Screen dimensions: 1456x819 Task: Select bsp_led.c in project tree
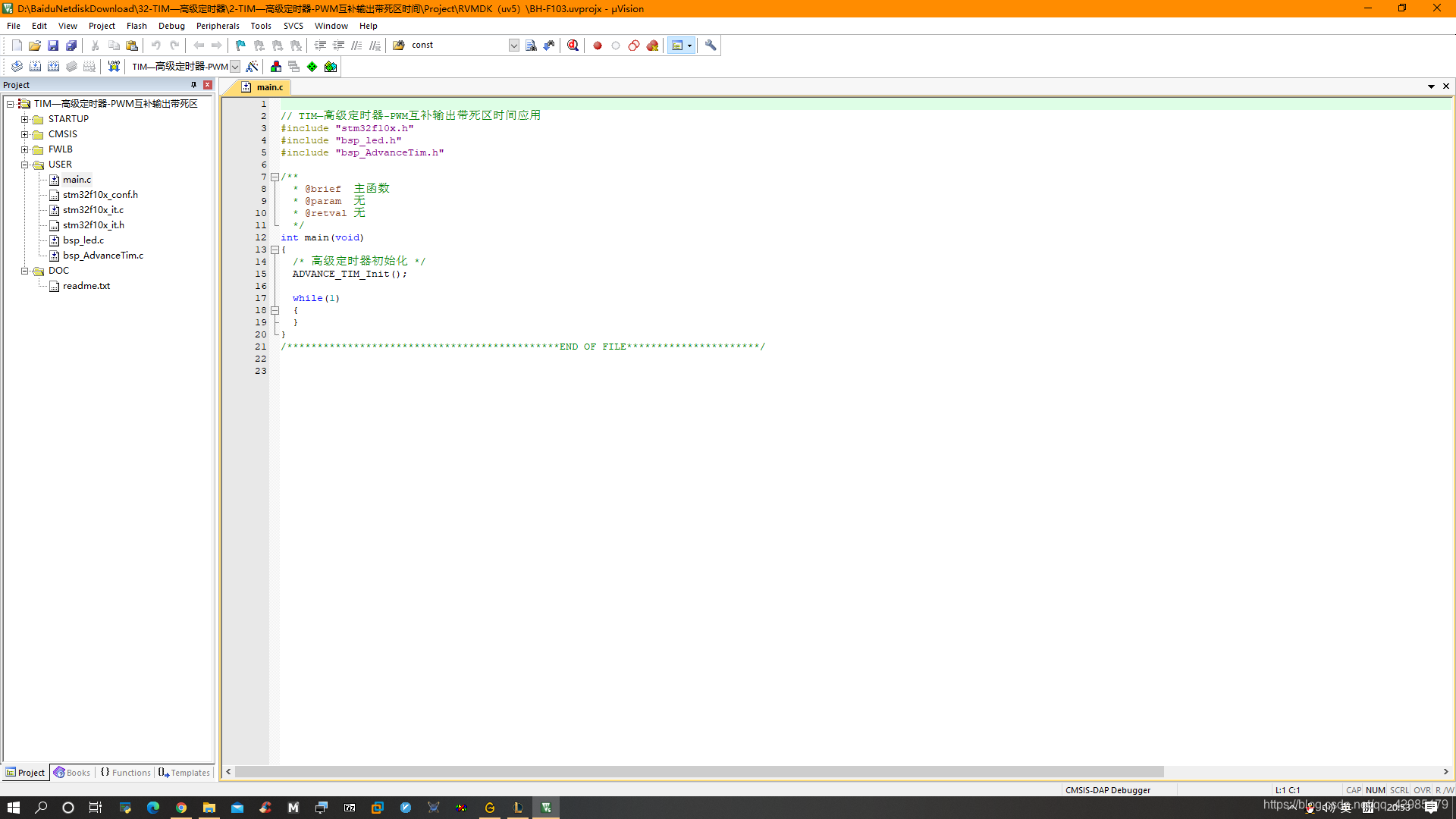click(83, 240)
